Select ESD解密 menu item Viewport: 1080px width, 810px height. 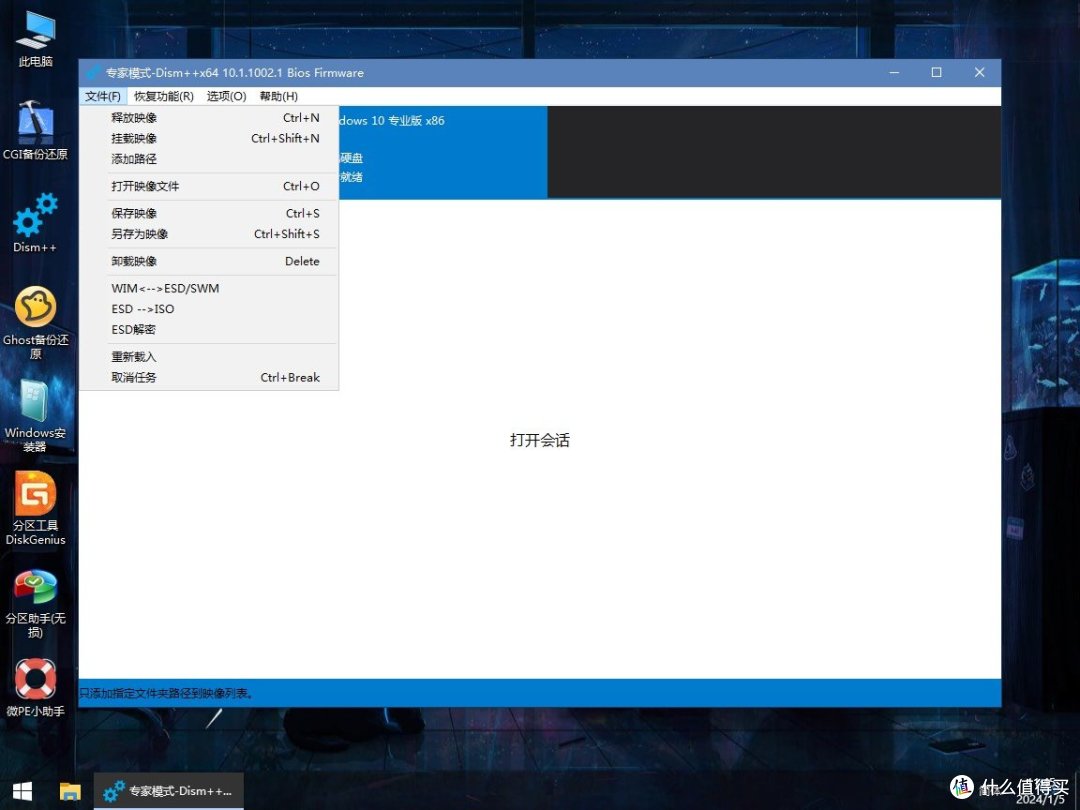[x=209, y=330]
